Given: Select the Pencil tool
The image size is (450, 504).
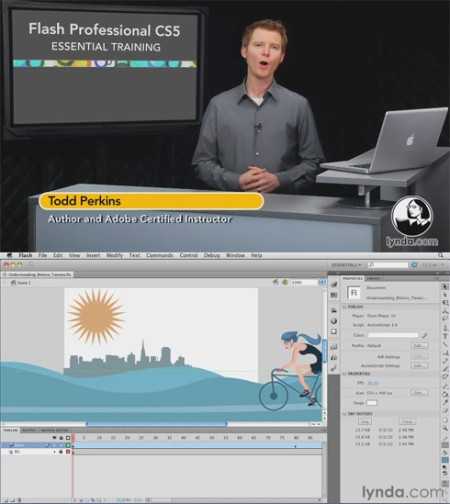Looking at the screenshot, I should [x=445, y=361].
